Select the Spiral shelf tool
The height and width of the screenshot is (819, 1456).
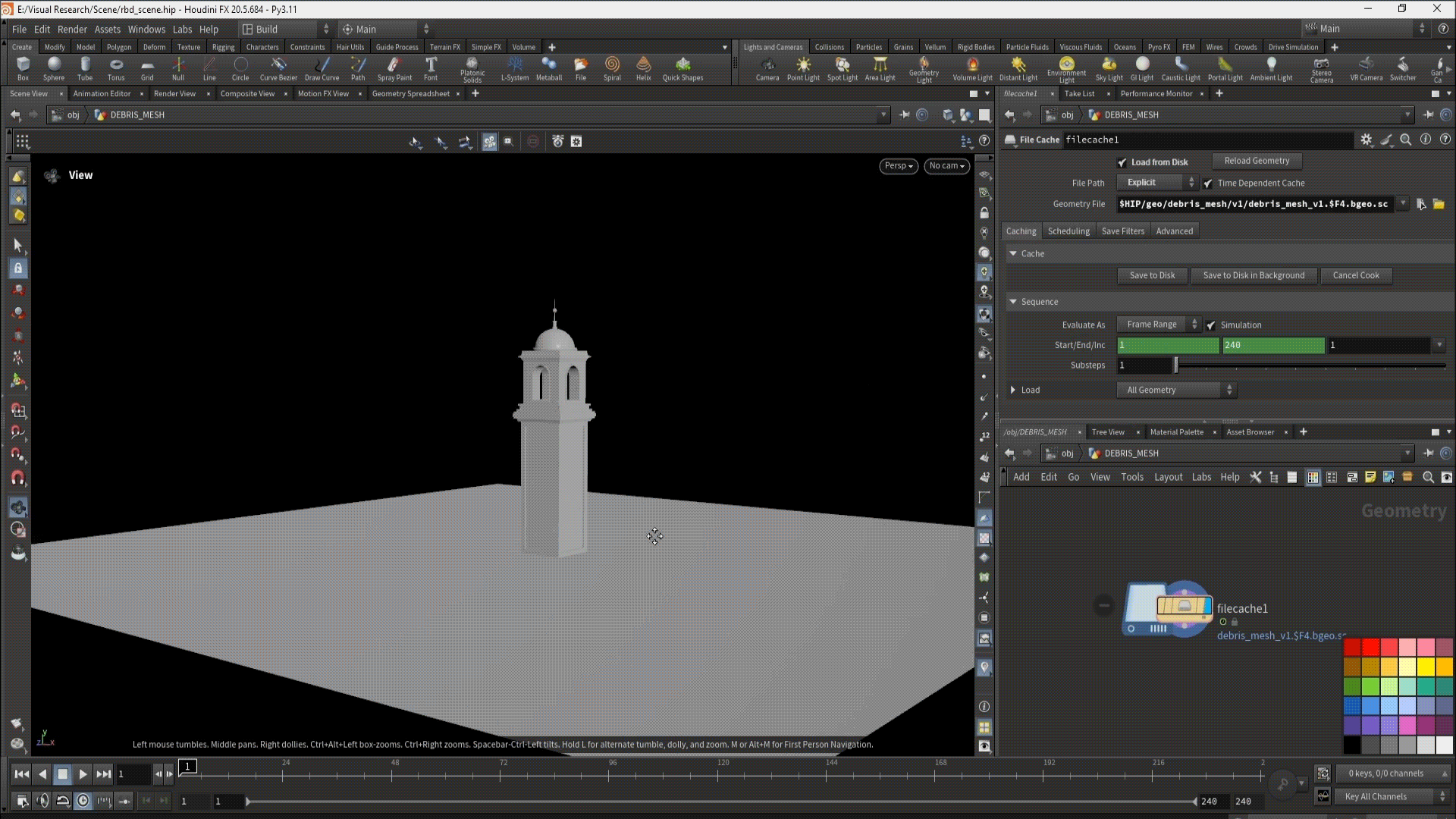tap(612, 67)
